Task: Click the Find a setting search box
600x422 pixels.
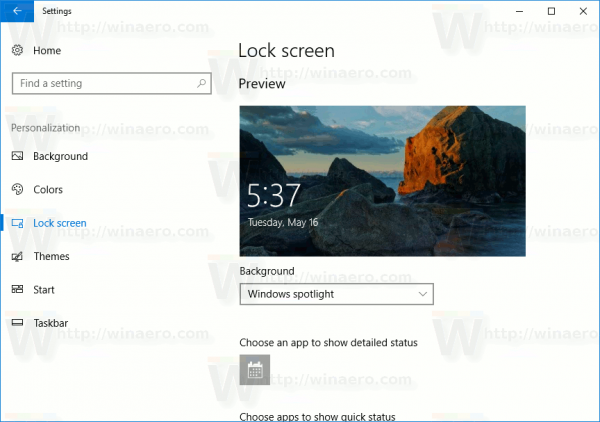Action: (x=111, y=83)
